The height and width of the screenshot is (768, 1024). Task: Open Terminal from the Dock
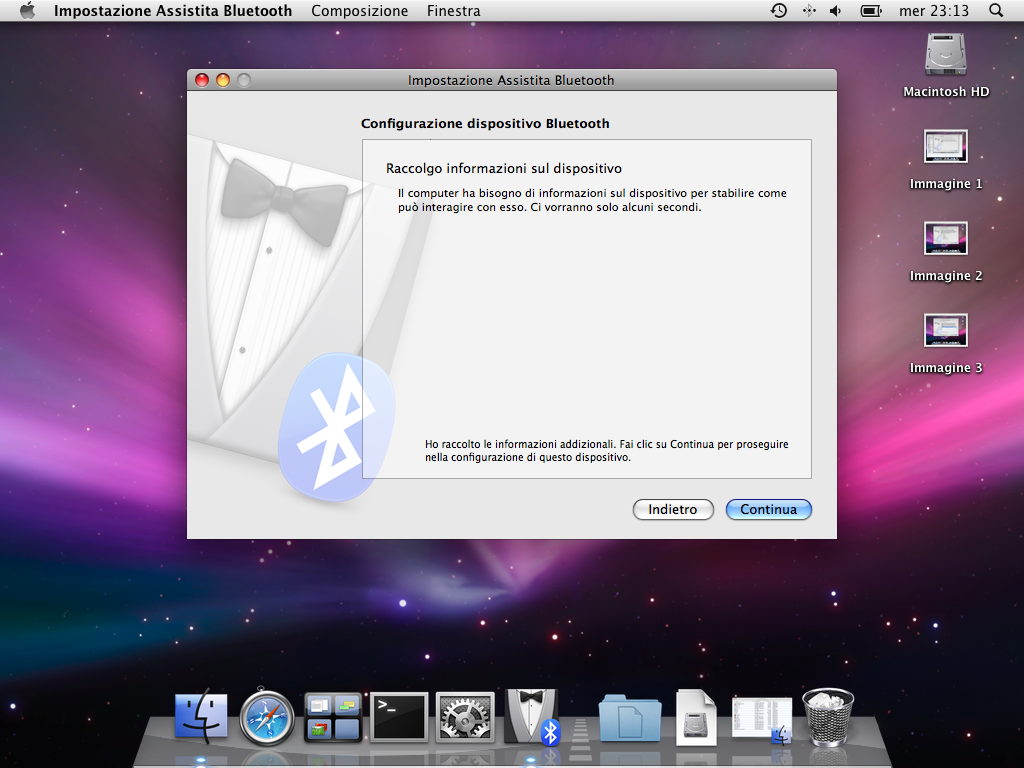[x=399, y=717]
